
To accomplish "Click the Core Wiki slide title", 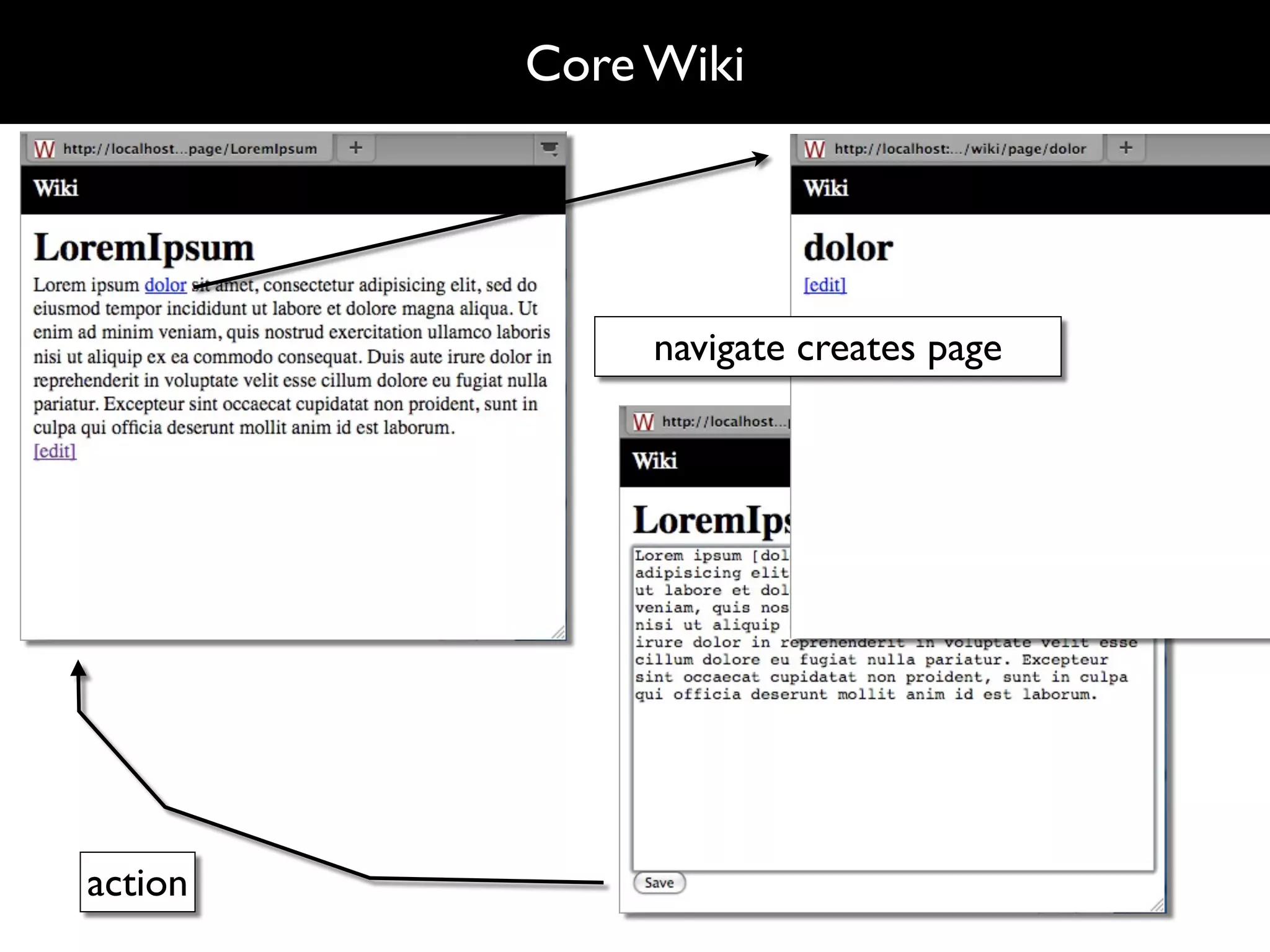I will click(x=634, y=63).
